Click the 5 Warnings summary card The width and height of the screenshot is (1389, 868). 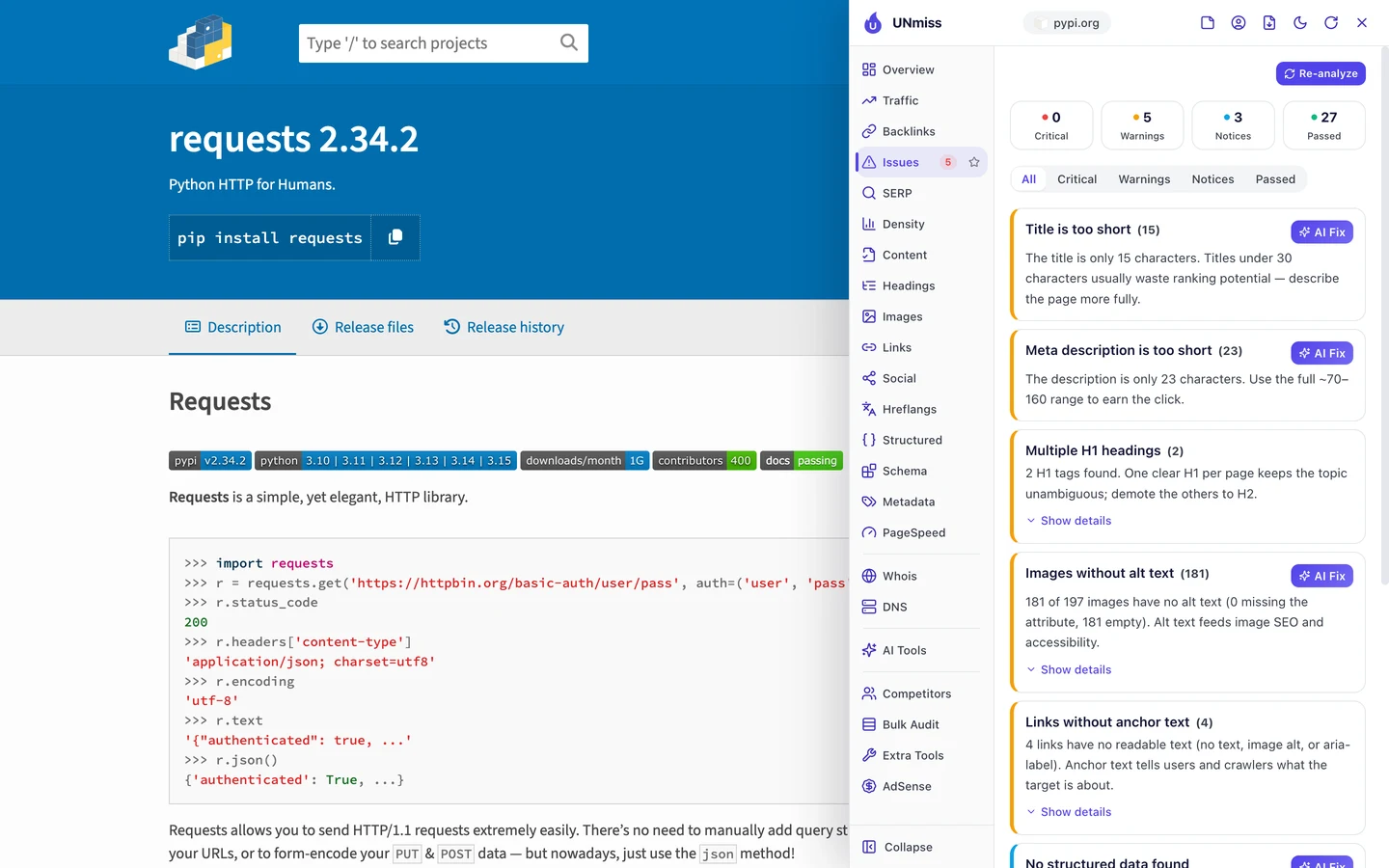pos(1142,125)
